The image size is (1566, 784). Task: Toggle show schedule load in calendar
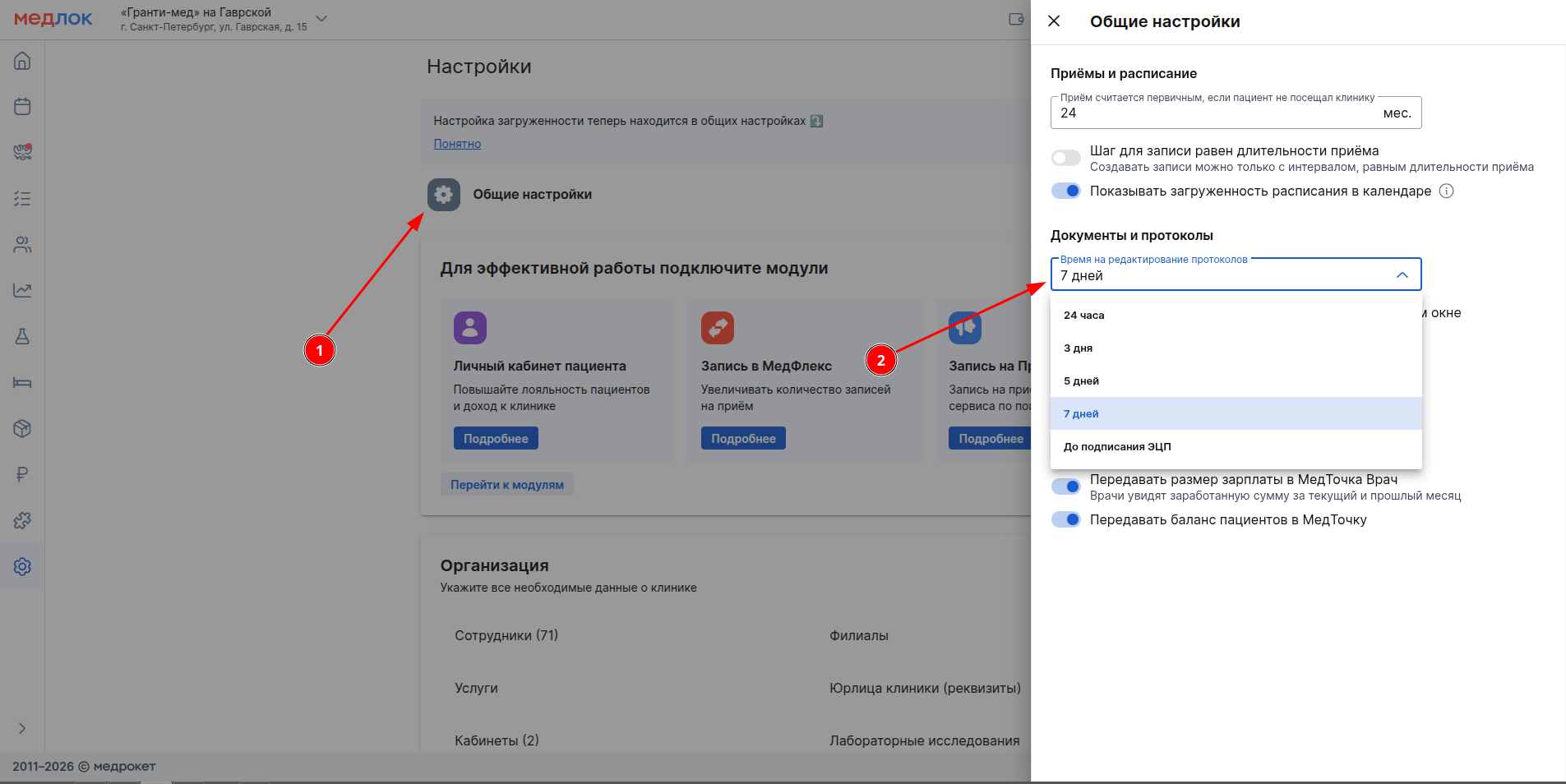1066,191
